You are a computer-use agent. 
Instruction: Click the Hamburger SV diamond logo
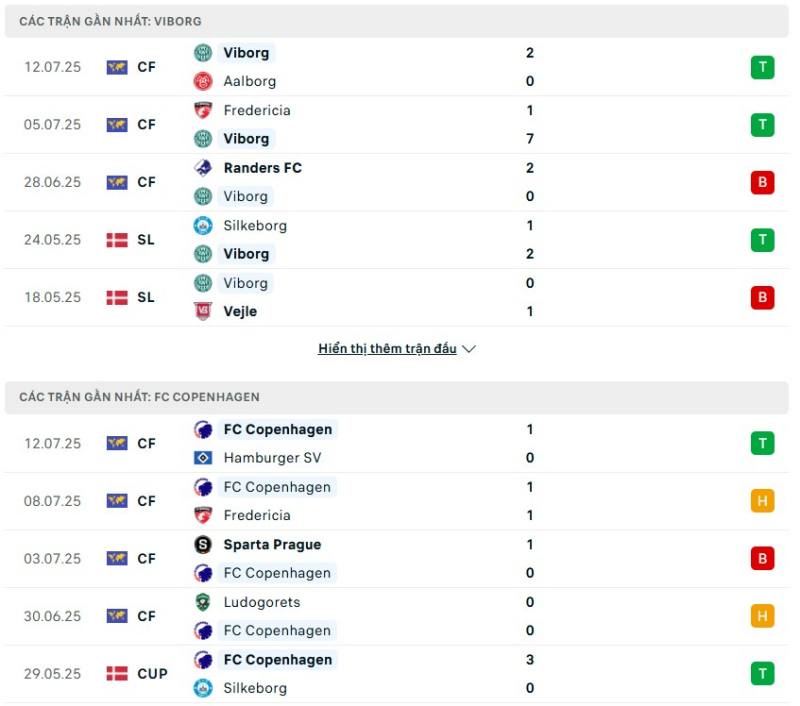tap(203, 458)
